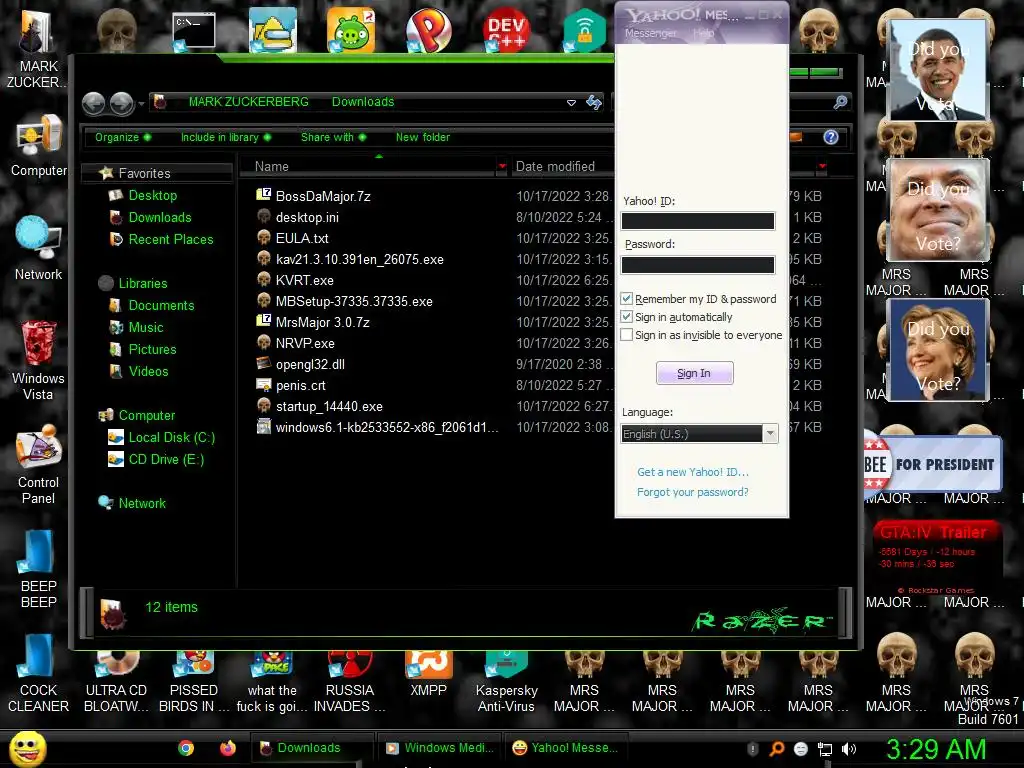Screen dimensions: 1024x768
Task: Open the MARK ZUCKER.. desktop folder
Action: click(38, 47)
